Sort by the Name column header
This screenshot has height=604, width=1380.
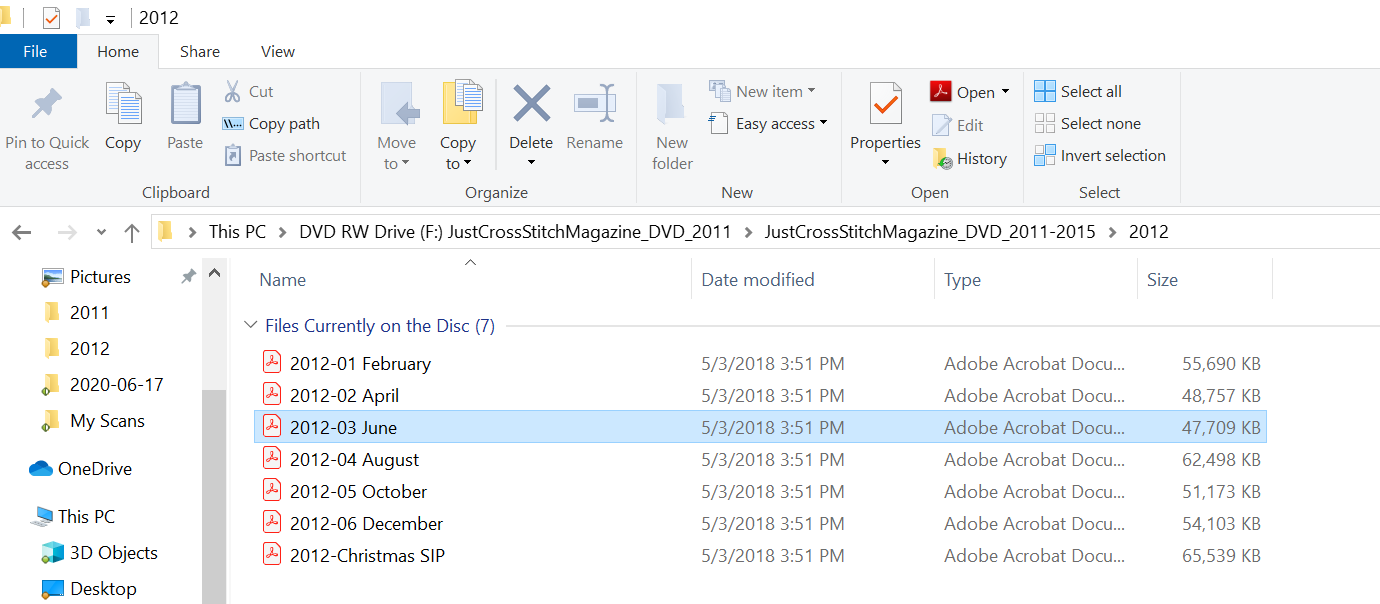coord(283,280)
